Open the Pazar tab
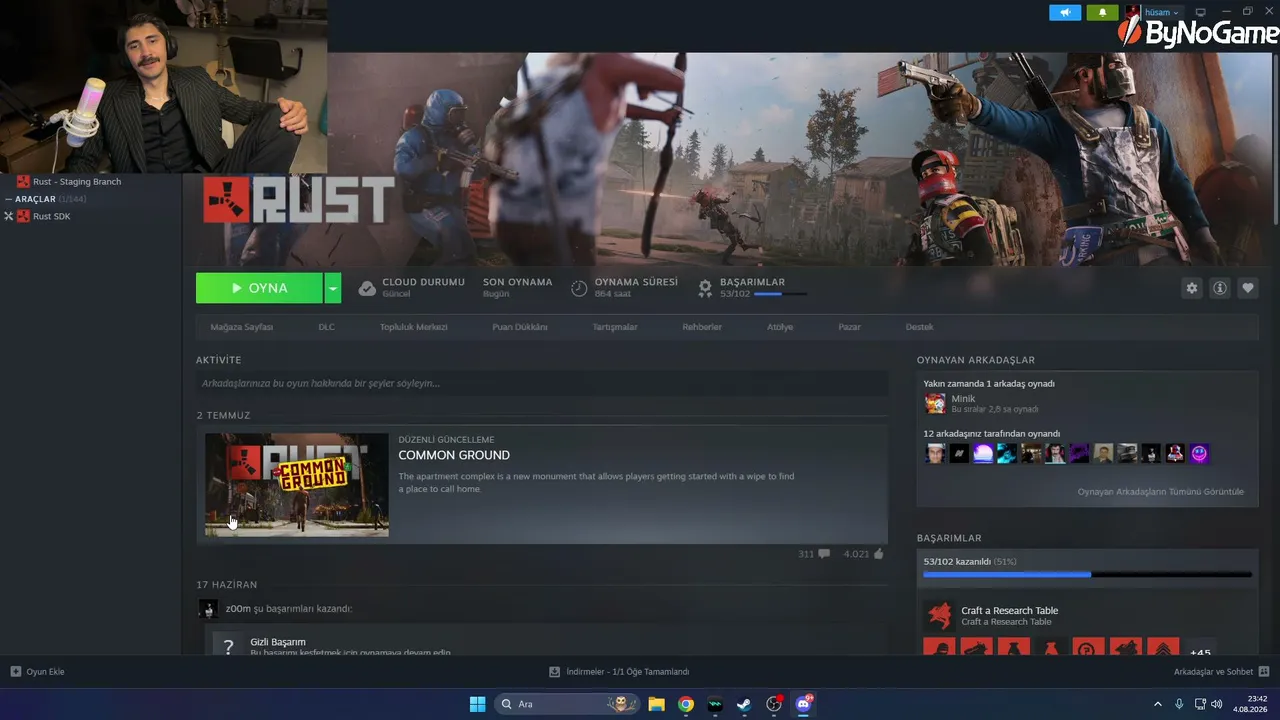Screen dimensions: 1280x720 (850, 327)
